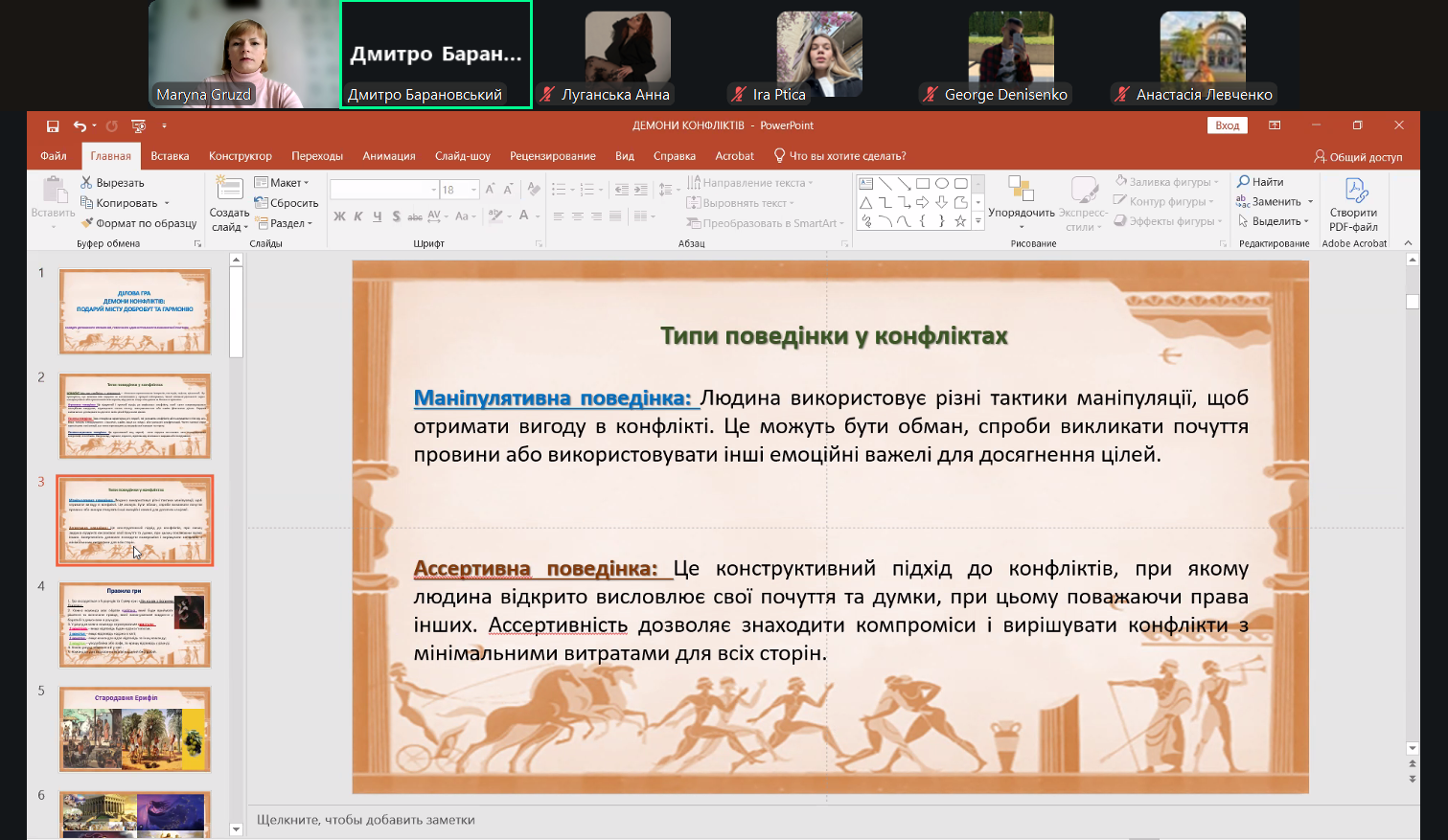
Task: Click the Save icon in quick access toolbar
Action: tap(53, 125)
